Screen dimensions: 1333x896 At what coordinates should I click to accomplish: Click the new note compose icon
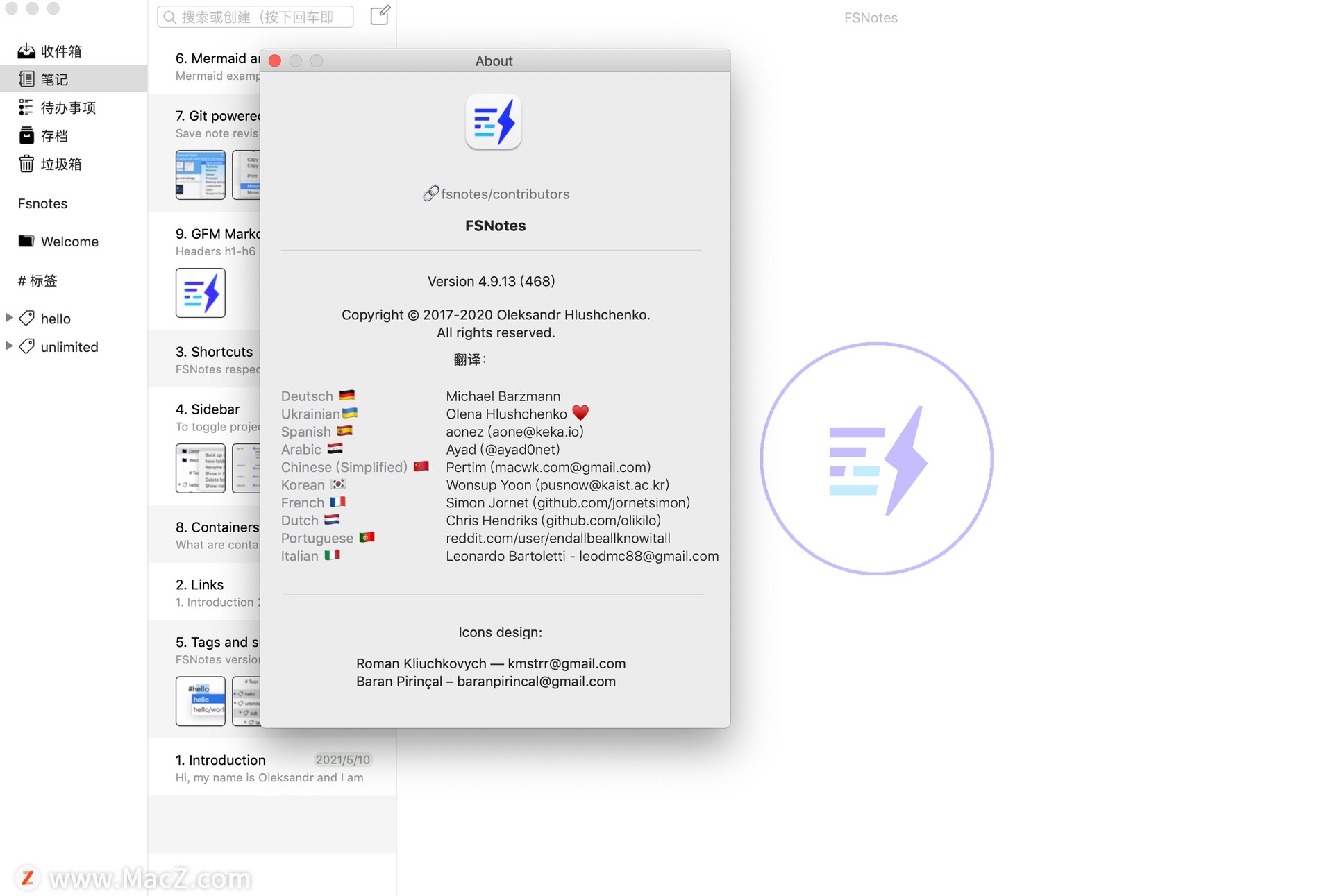(380, 15)
